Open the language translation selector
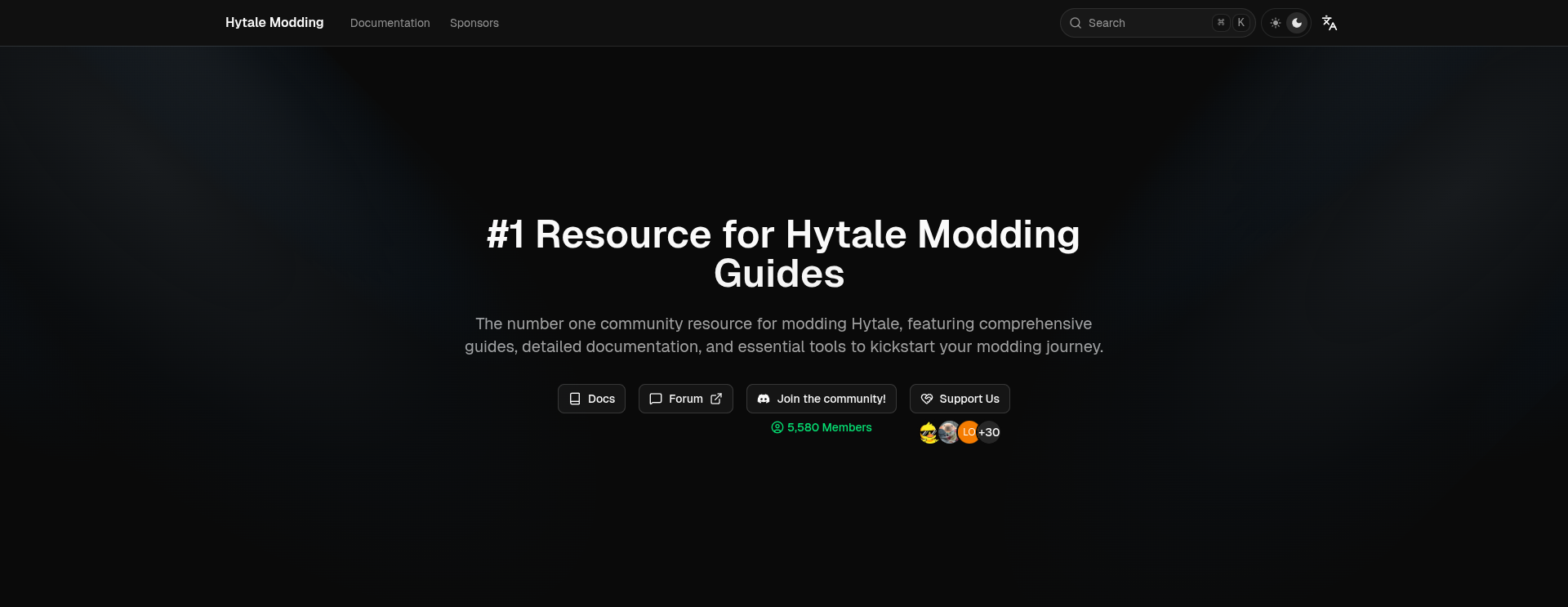 pyautogui.click(x=1330, y=23)
